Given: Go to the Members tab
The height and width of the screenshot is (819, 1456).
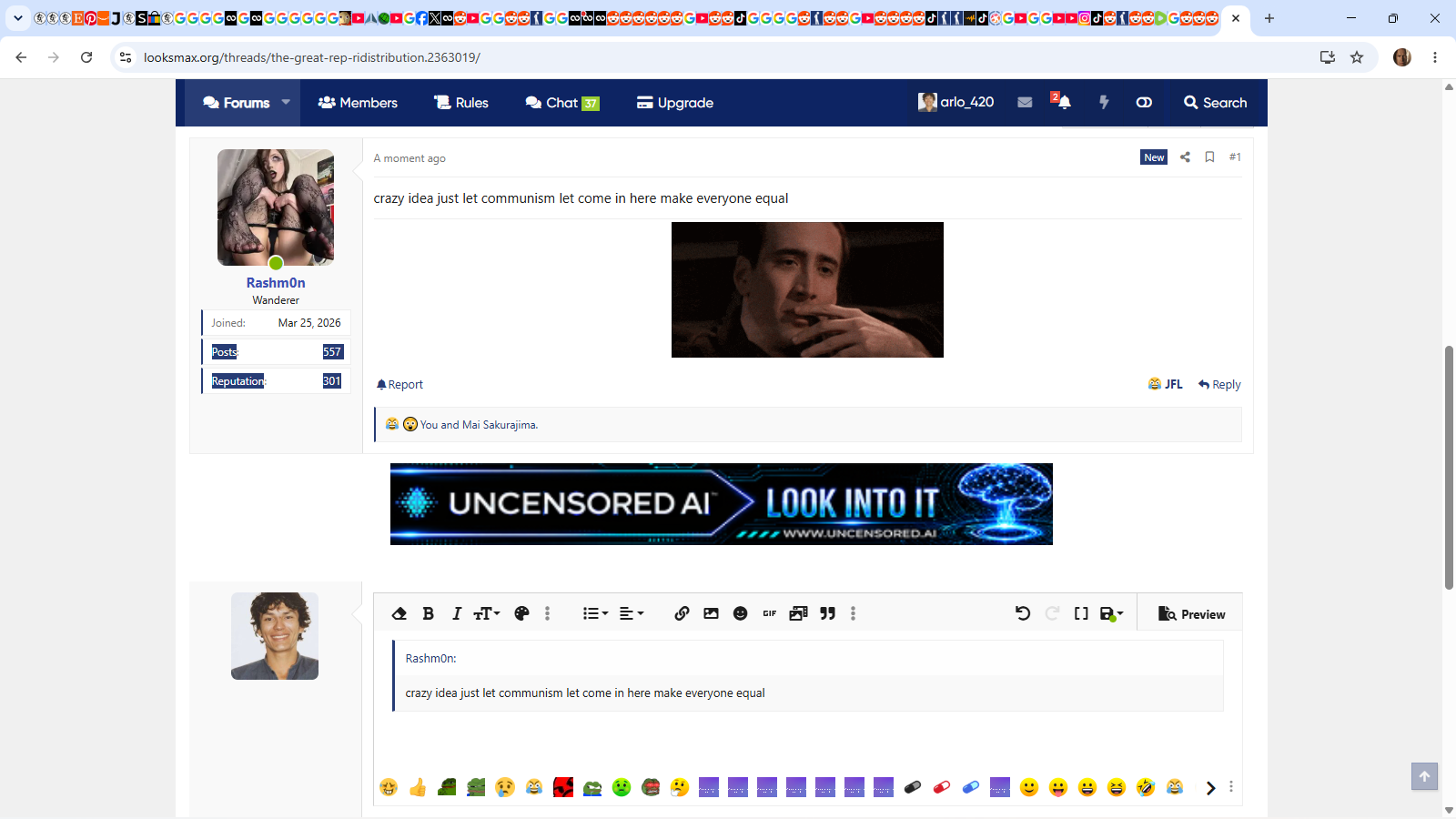Looking at the screenshot, I should pyautogui.click(x=358, y=103).
